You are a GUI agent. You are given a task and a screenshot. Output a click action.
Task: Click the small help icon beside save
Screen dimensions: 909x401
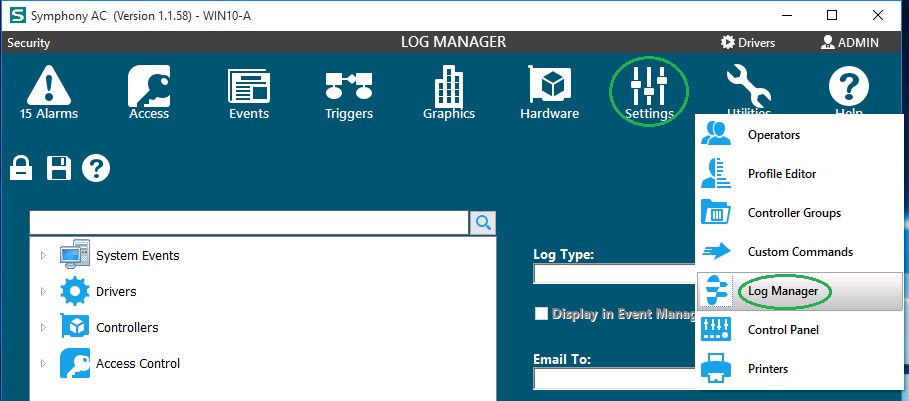point(96,169)
